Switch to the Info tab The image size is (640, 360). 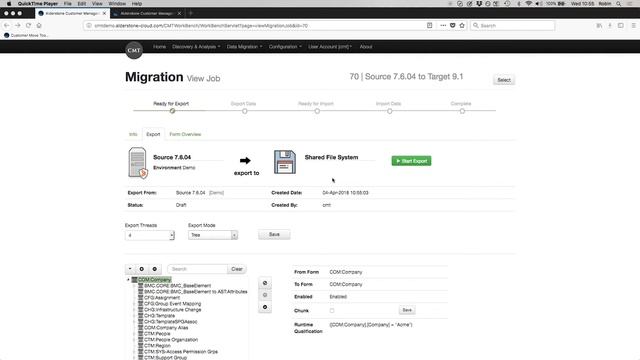pos(133,134)
